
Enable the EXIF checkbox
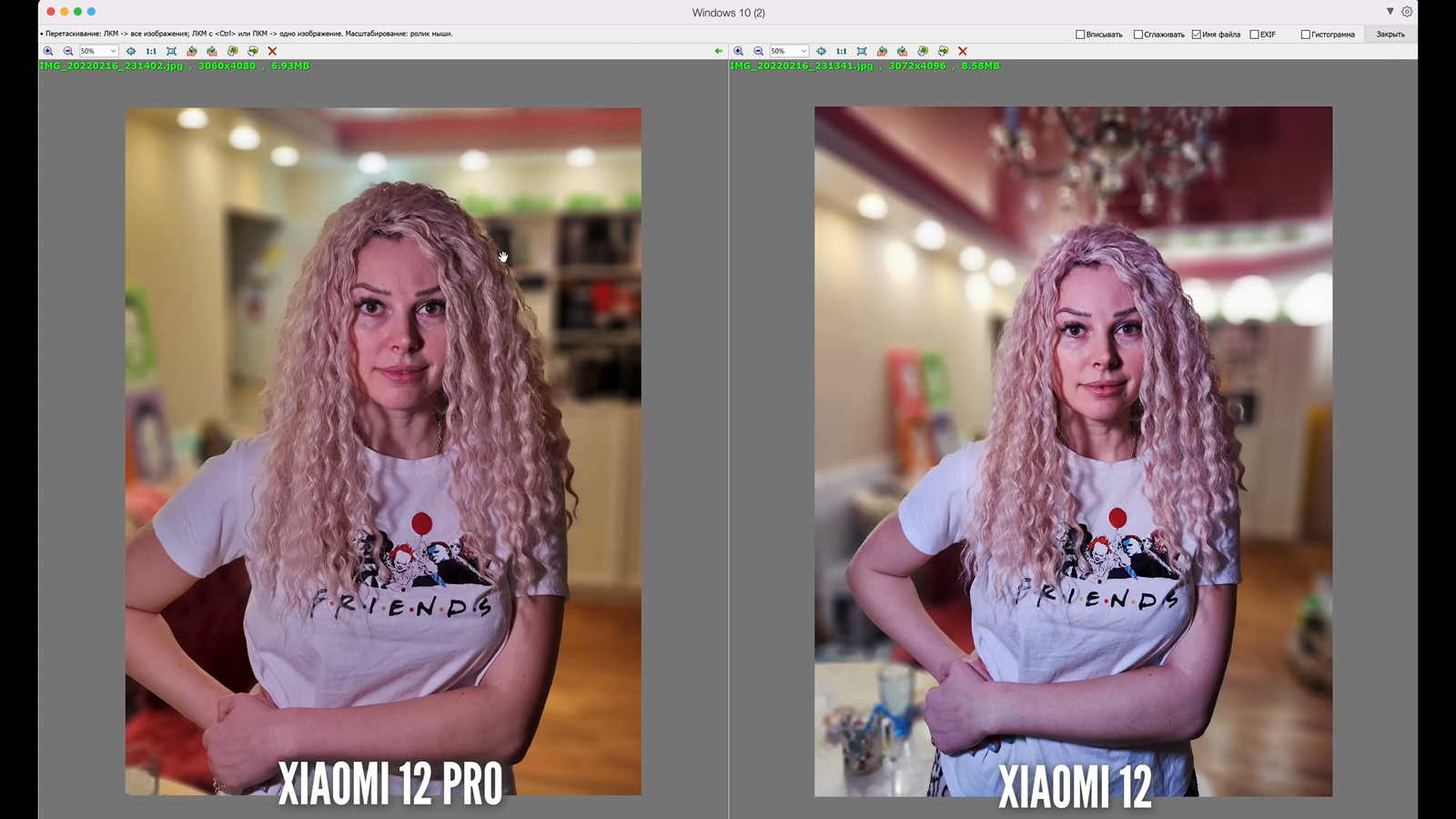(1254, 35)
